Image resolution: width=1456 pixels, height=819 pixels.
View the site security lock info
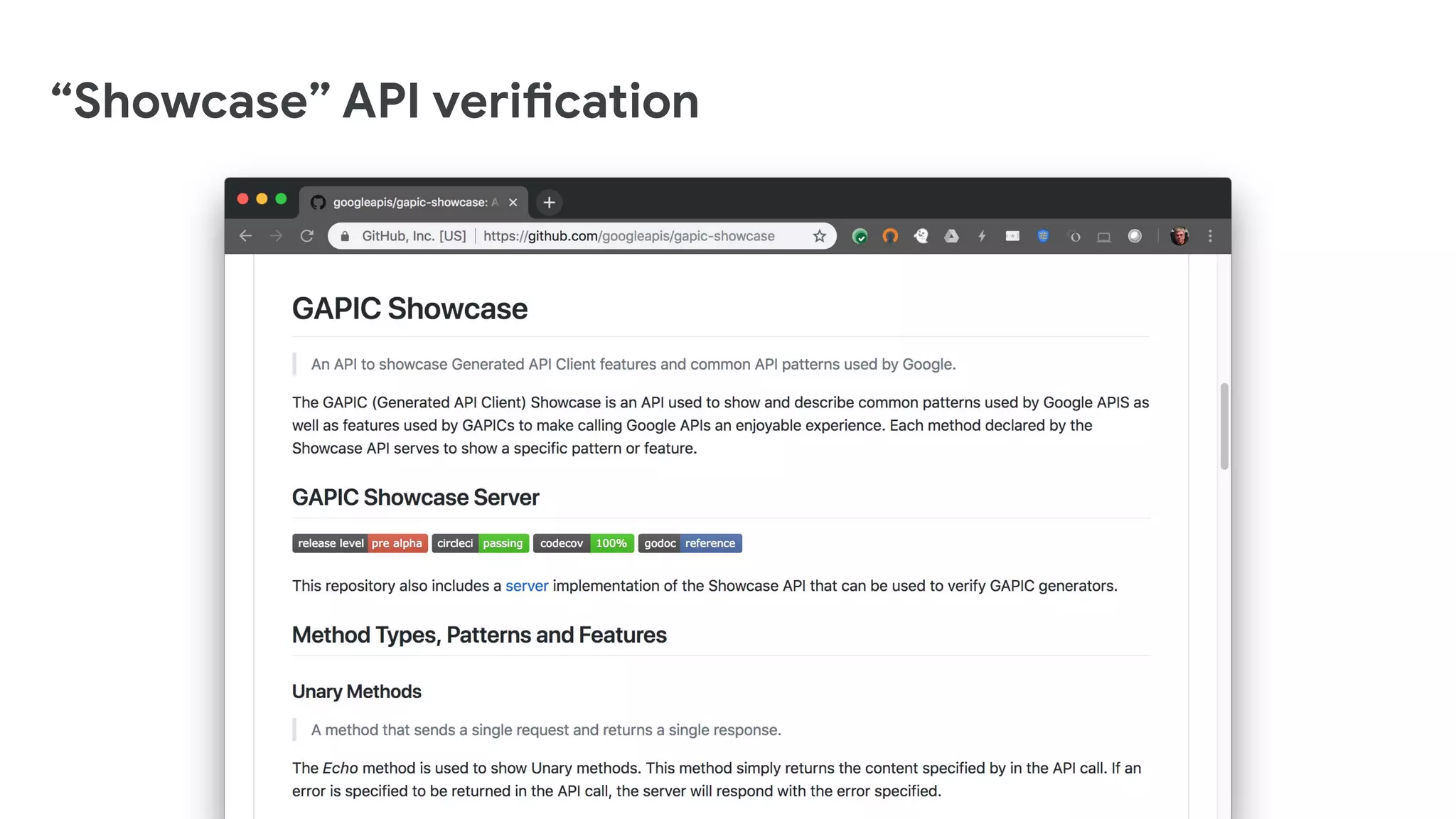pyautogui.click(x=345, y=236)
